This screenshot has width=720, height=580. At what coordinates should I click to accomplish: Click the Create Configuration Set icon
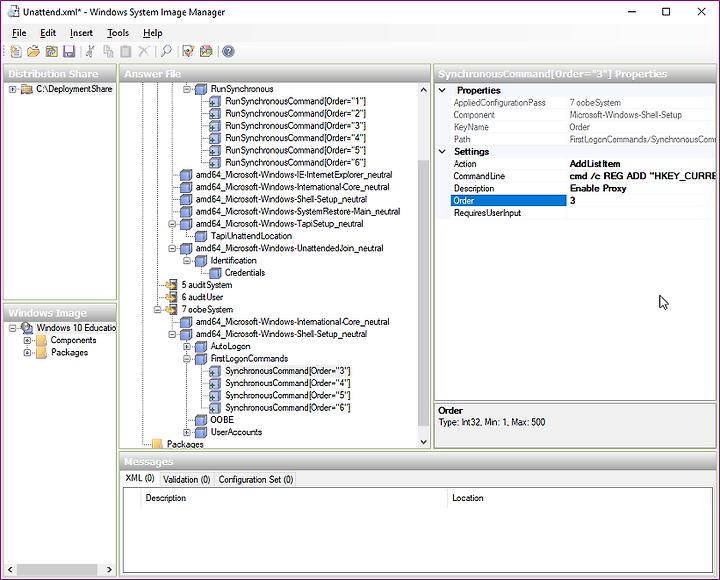pos(206,51)
